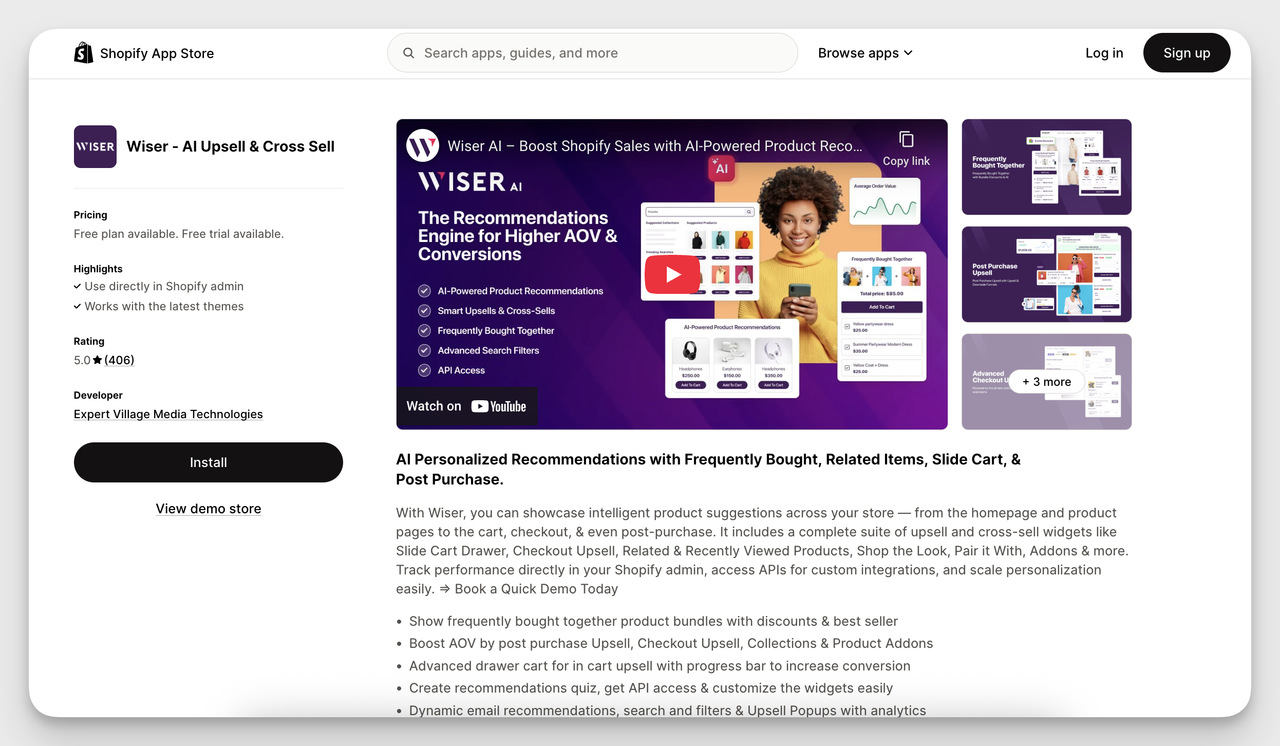Click the 'Show frequently bought together' bullet
This screenshot has width=1280, height=746.
coord(653,621)
